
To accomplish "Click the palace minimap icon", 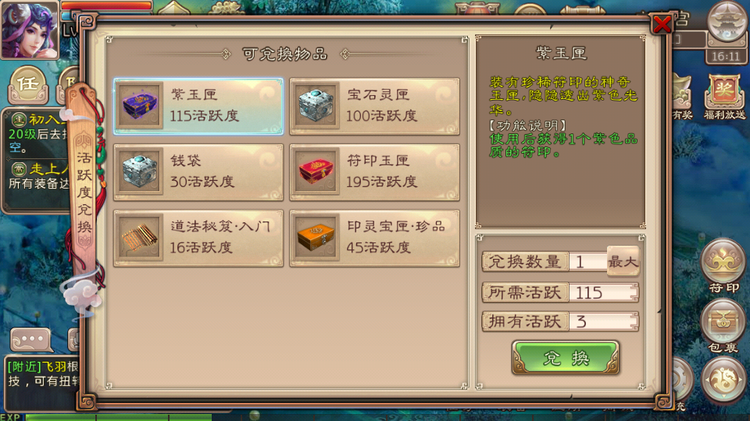I will 727,21.
